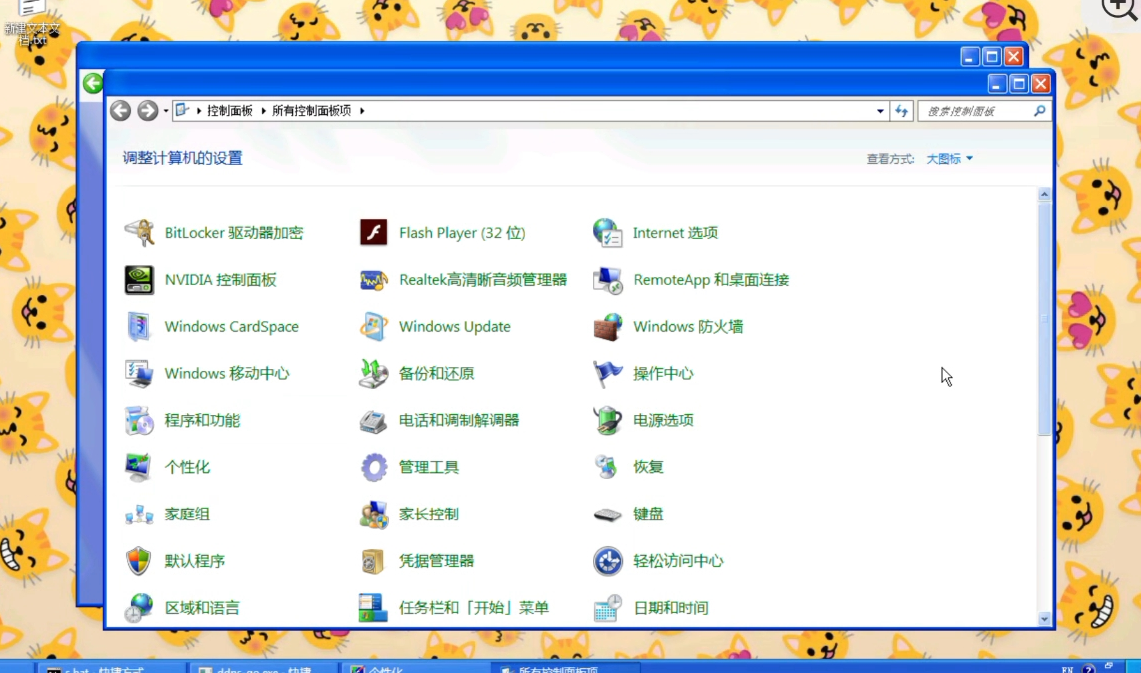Open Windows 防火墙 brick wall icon
This screenshot has width=1141, height=673.
pyautogui.click(x=608, y=327)
